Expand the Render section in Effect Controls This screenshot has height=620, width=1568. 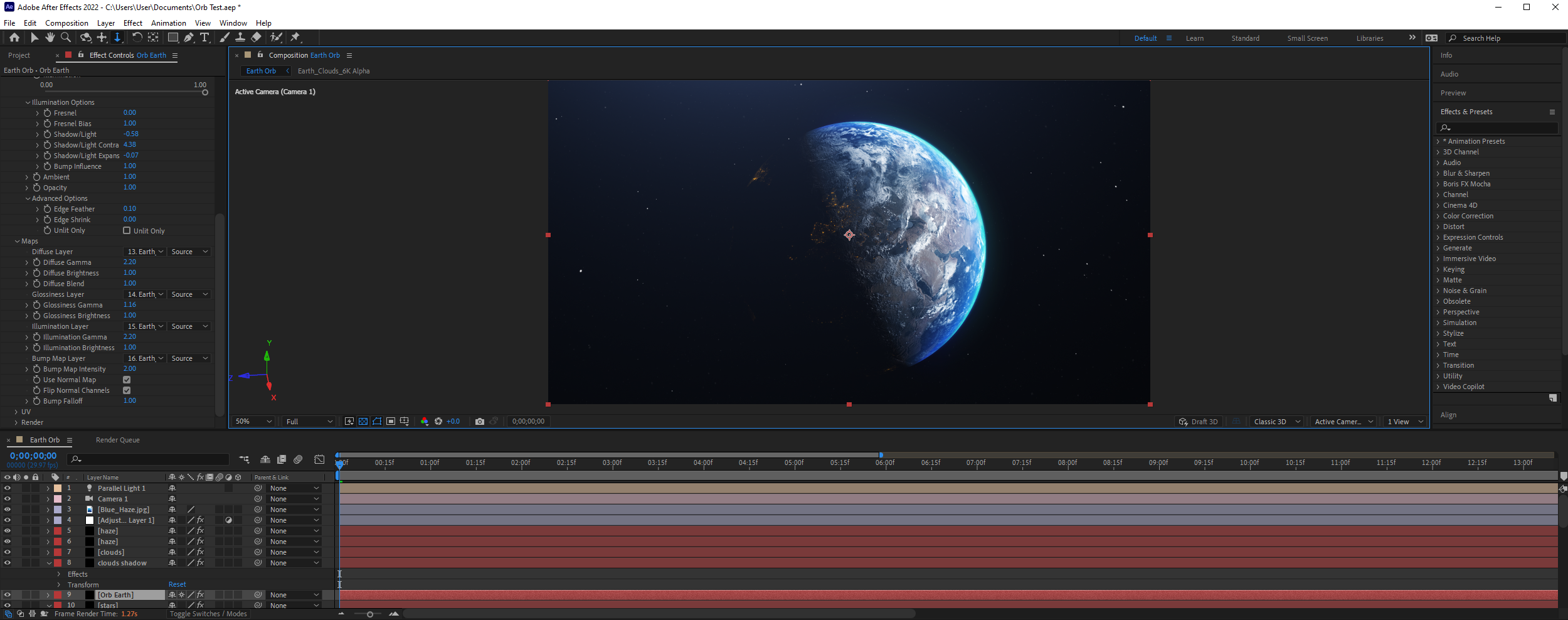[x=17, y=422]
